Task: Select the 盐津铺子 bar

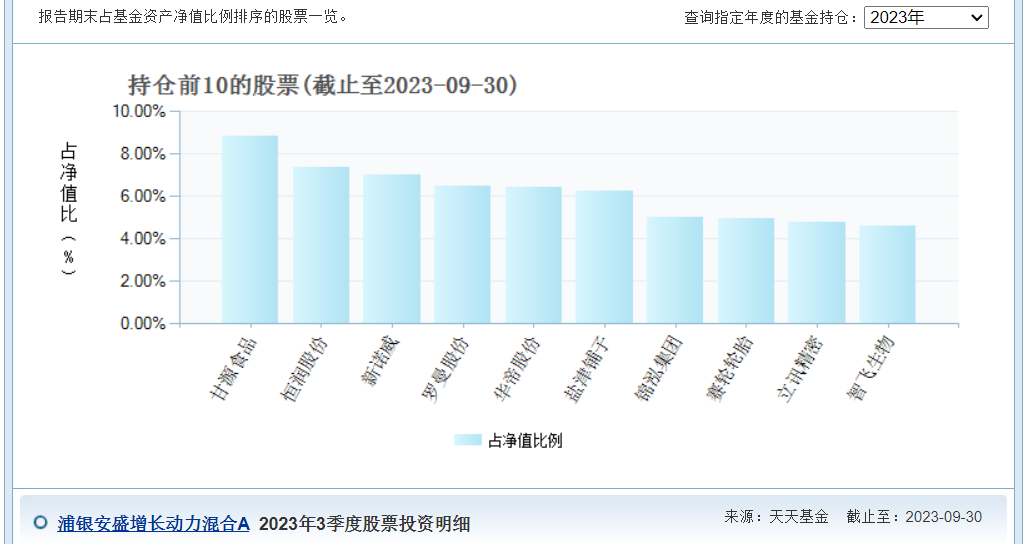Action: point(604,257)
